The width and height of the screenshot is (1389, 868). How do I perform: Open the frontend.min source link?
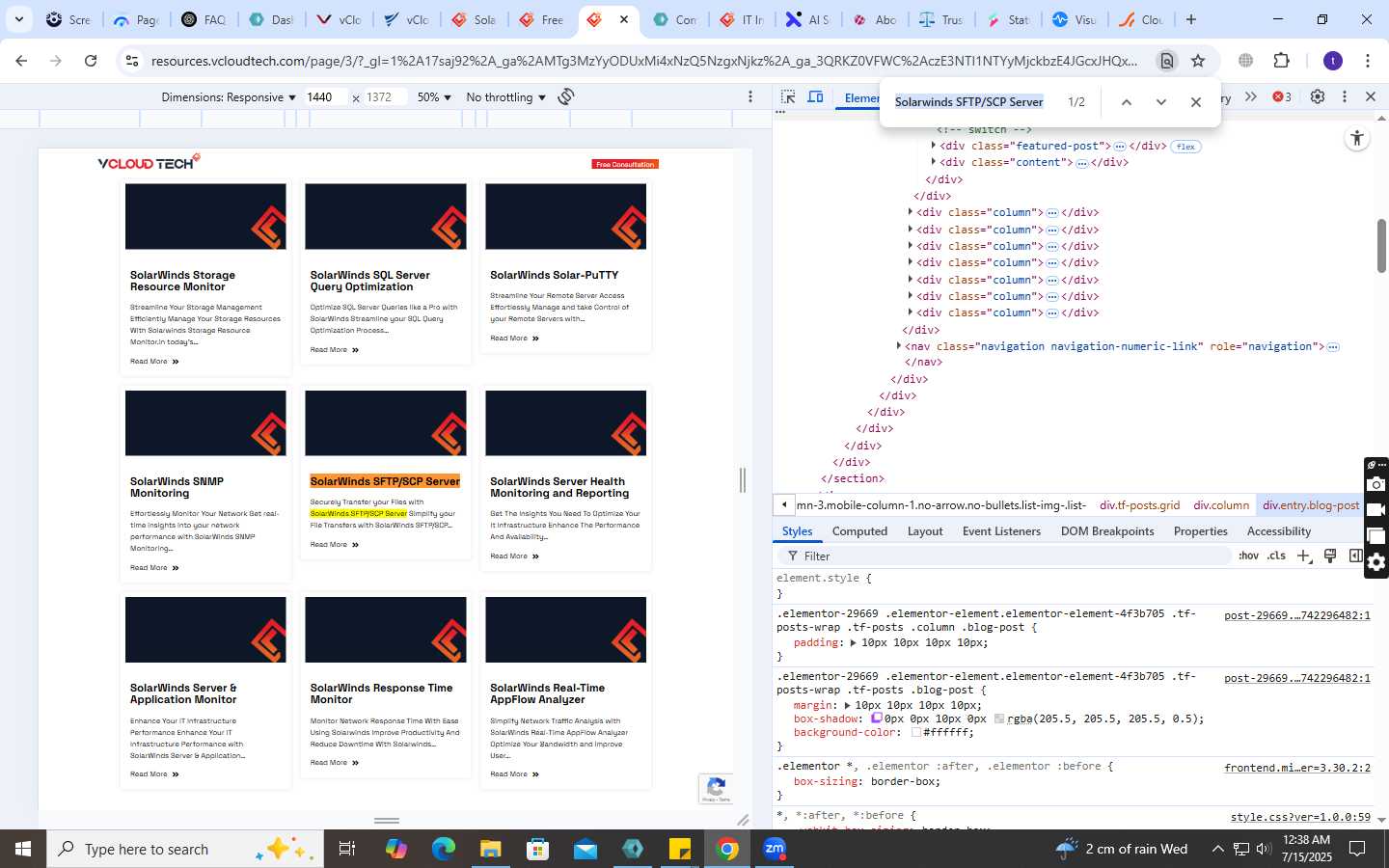coord(1296,768)
